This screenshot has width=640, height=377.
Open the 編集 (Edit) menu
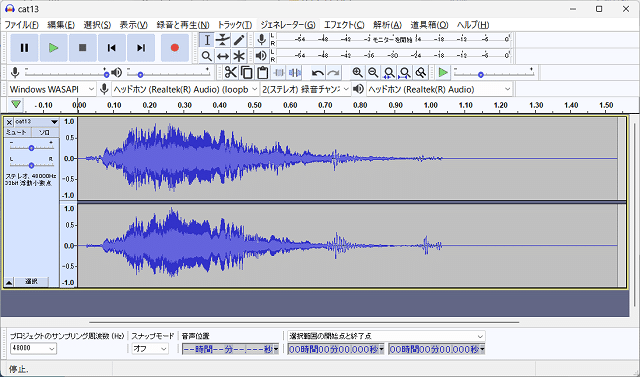(61, 24)
